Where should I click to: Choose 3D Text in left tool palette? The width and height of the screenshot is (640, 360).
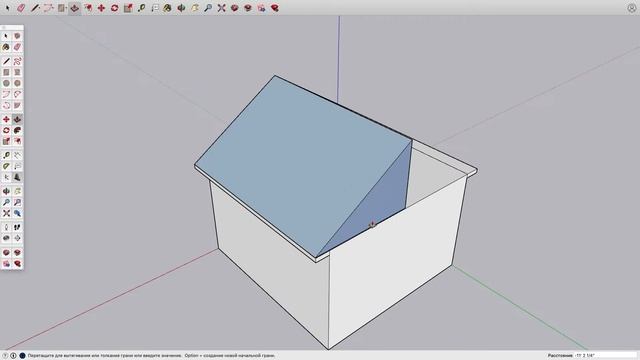[x=17, y=178]
